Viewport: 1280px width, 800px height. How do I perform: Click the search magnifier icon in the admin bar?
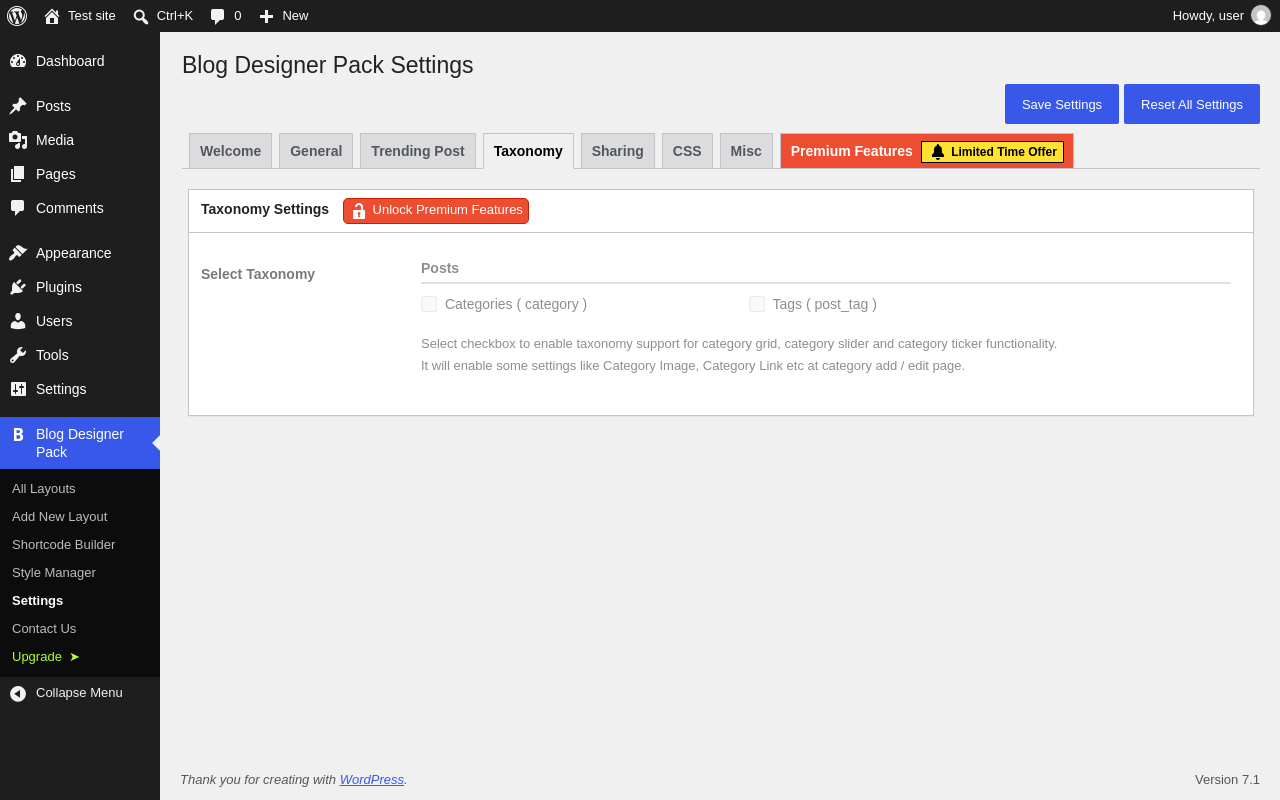point(141,16)
